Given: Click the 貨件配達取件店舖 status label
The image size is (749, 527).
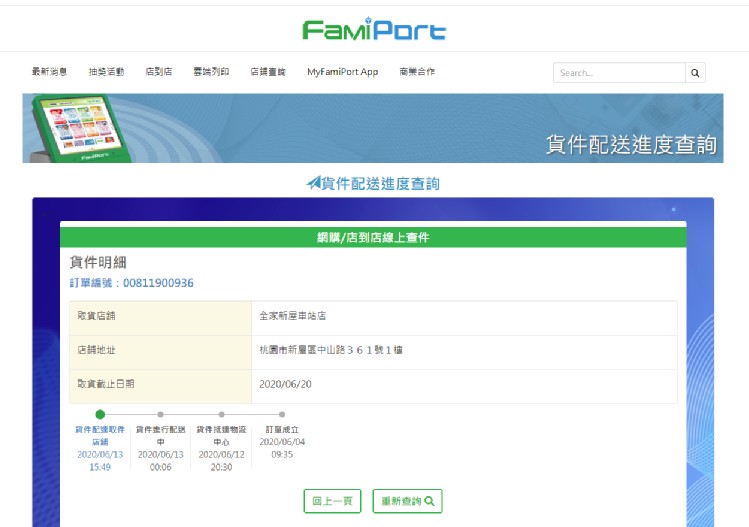Looking at the screenshot, I should click(x=100, y=435).
